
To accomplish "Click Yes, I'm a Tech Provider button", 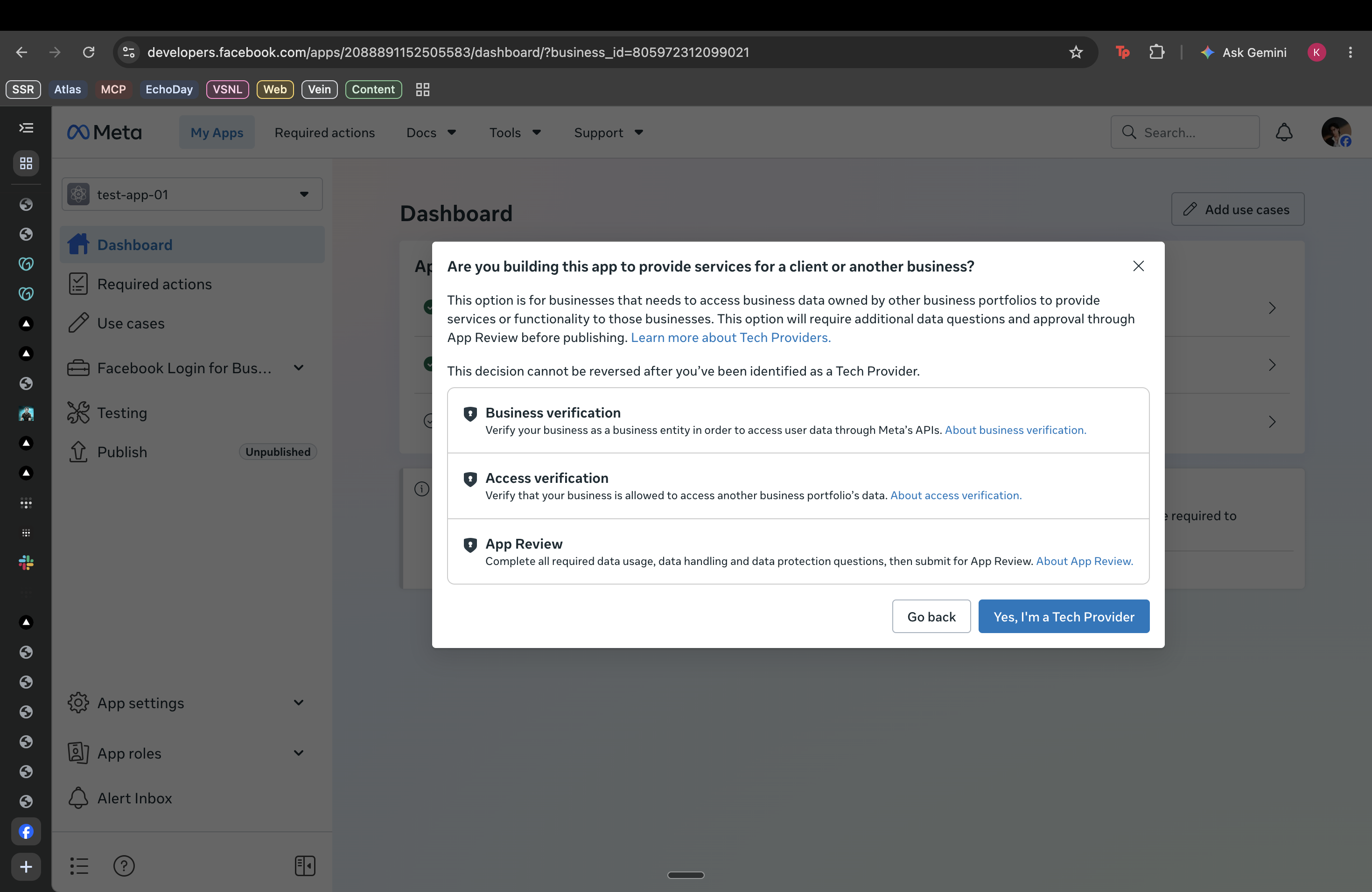I will tap(1064, 617).
